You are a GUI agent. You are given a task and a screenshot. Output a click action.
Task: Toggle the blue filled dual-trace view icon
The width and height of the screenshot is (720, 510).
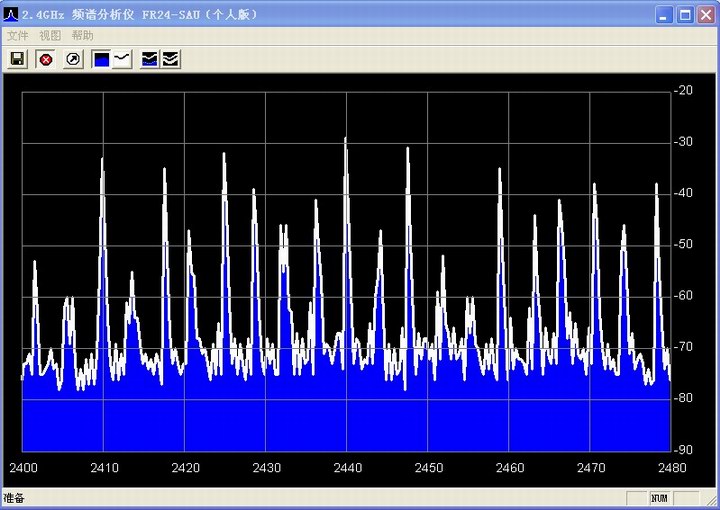[149, 60]
